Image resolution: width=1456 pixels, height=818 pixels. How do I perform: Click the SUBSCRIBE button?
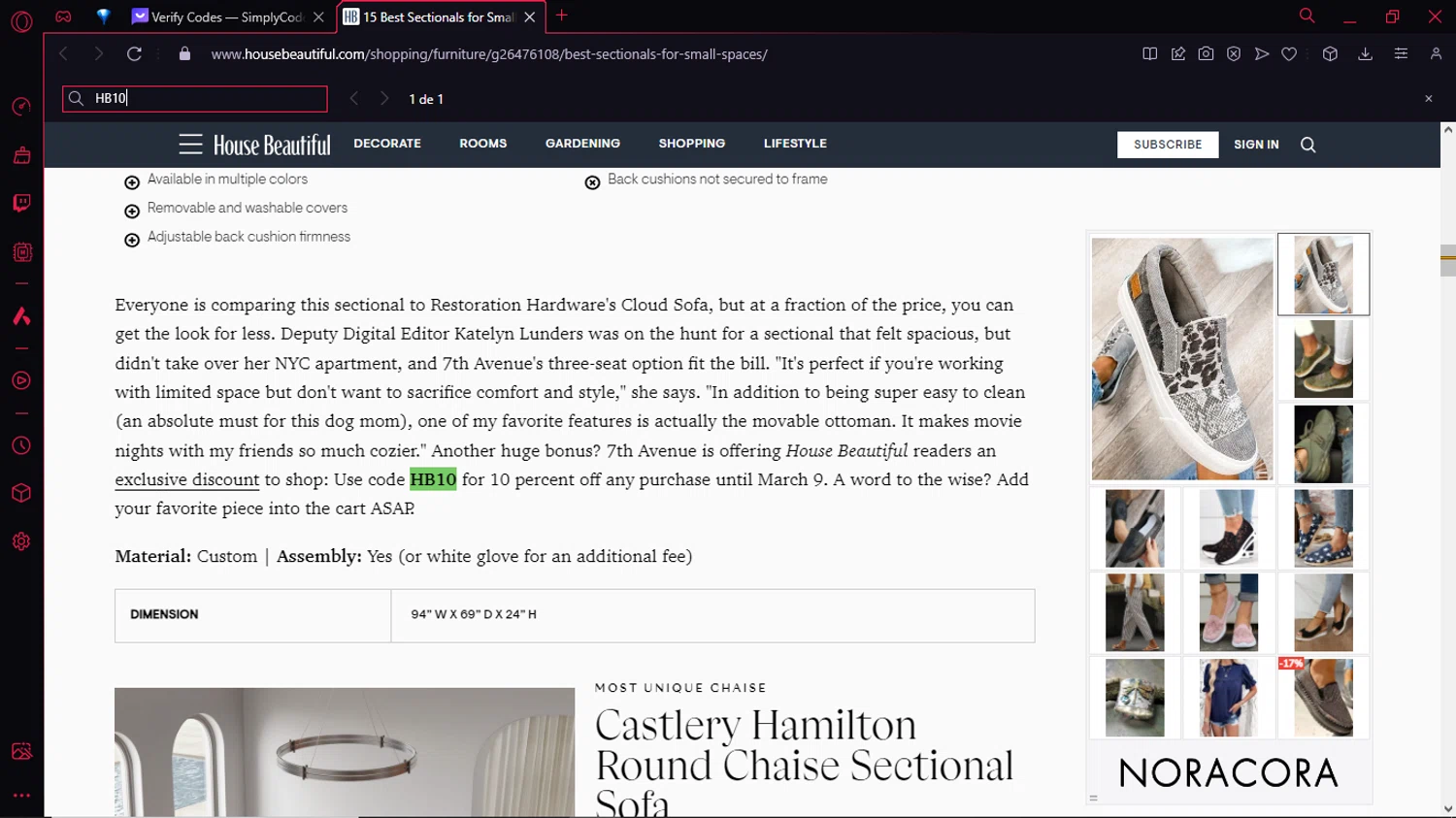pos(1168,145)
